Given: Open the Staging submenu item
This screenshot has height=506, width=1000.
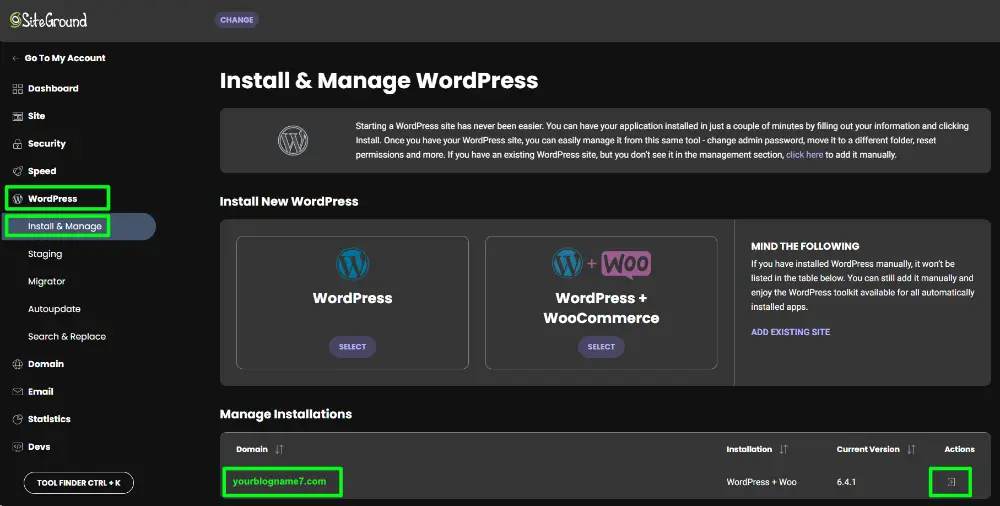Looking at the screenshot, I should [45, 254].
